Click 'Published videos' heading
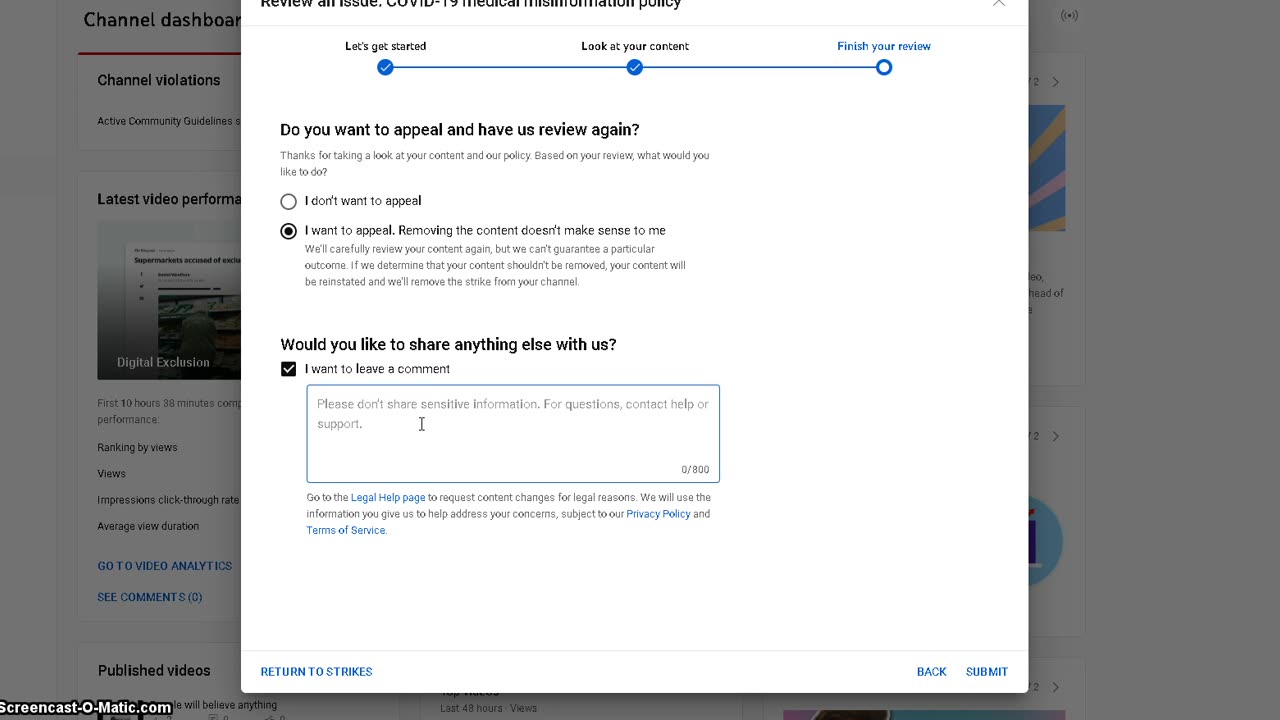The image size is (1280, 720). pos(154,671)
